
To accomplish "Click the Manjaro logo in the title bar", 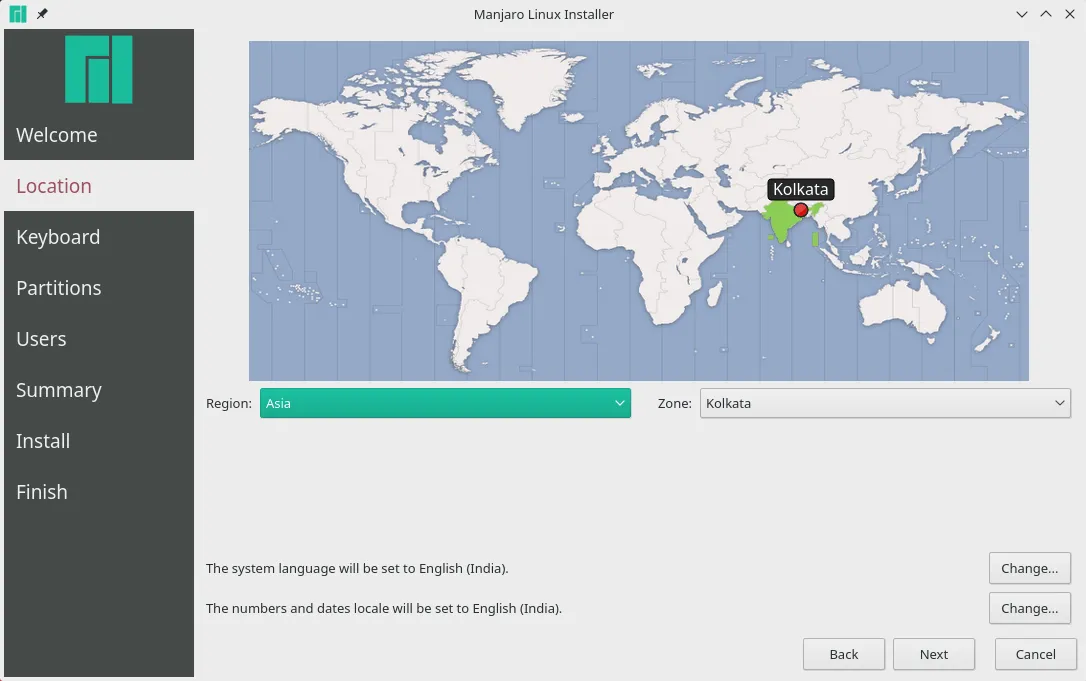I will click(18, 14).
